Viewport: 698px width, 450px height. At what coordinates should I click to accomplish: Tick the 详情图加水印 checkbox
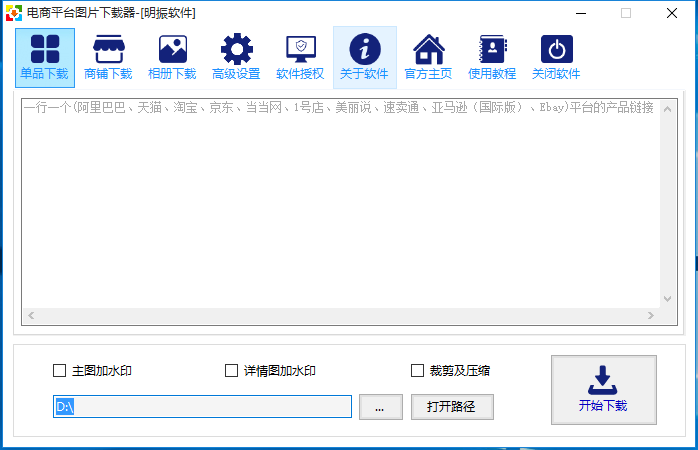pyautogui.click(x=232, y=371)
